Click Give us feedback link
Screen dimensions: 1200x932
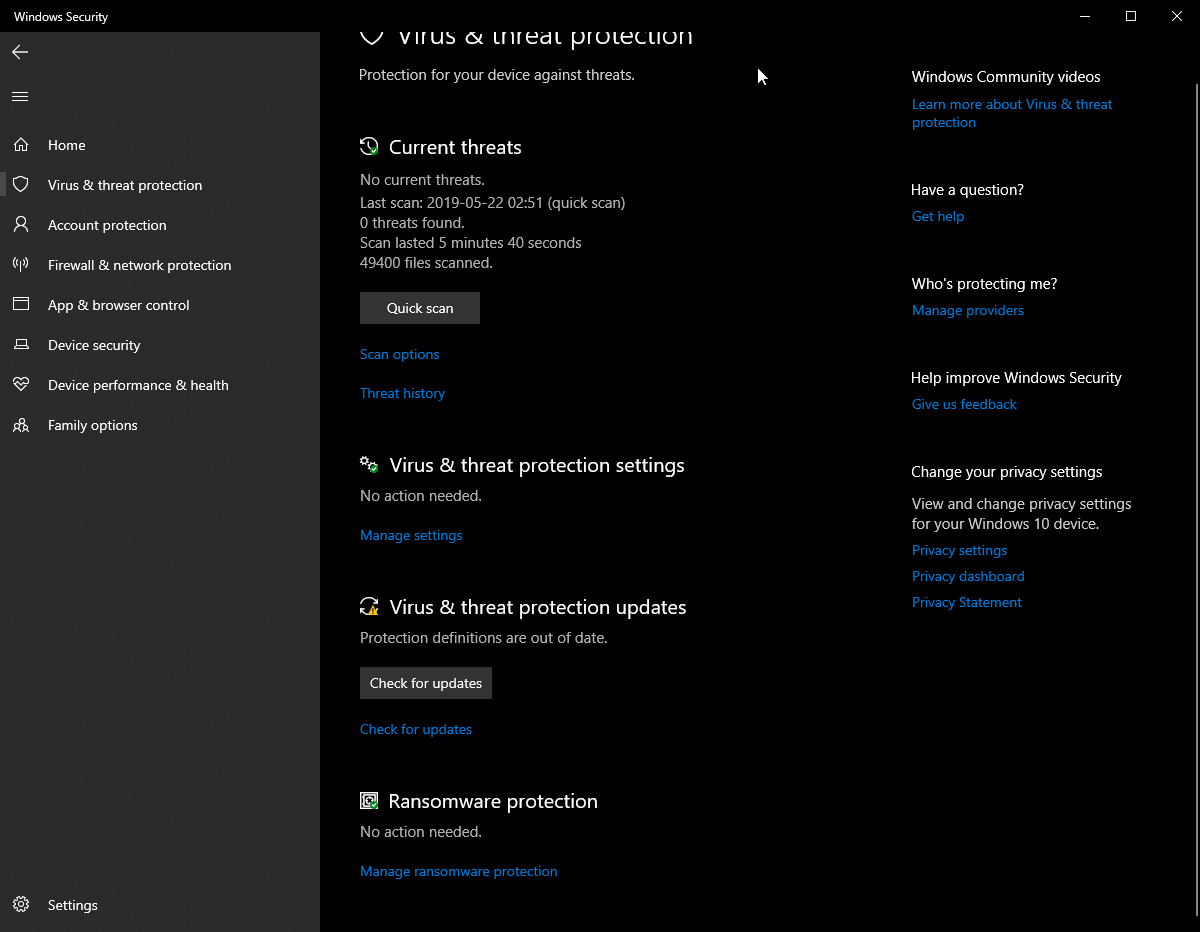(x=964, y=404)
